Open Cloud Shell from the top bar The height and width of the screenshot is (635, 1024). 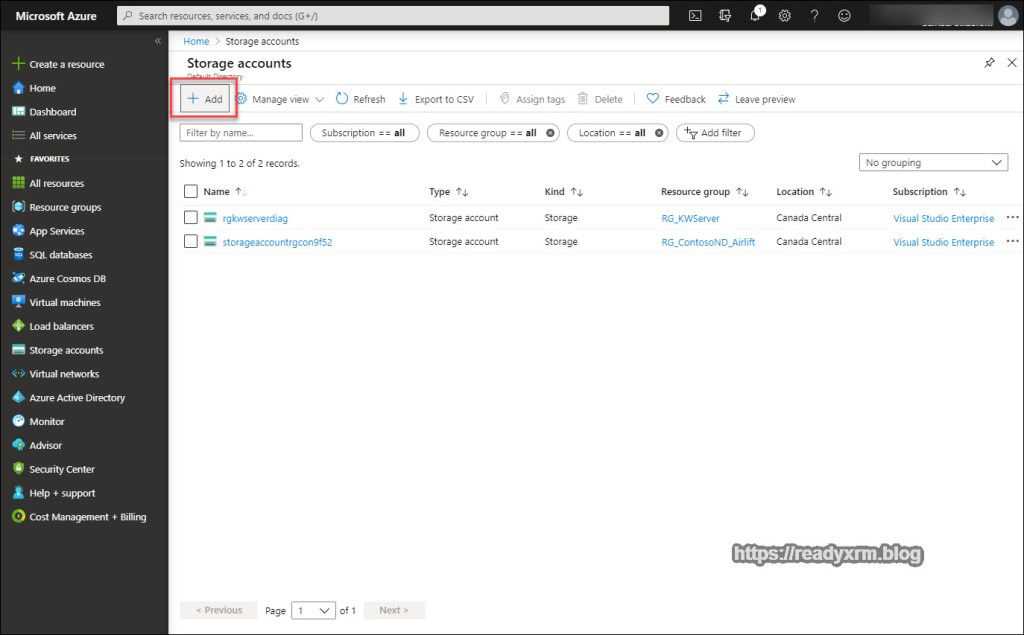(695, 15)
